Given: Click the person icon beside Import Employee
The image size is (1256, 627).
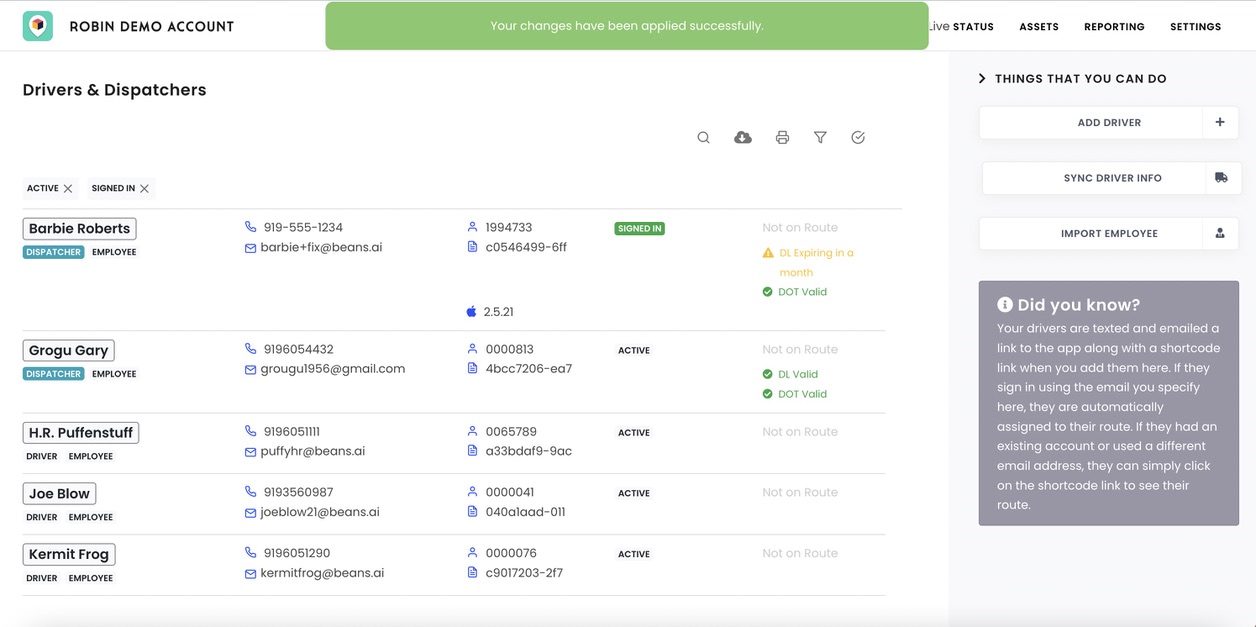Looking at the screenshot, I should 1220,233.
